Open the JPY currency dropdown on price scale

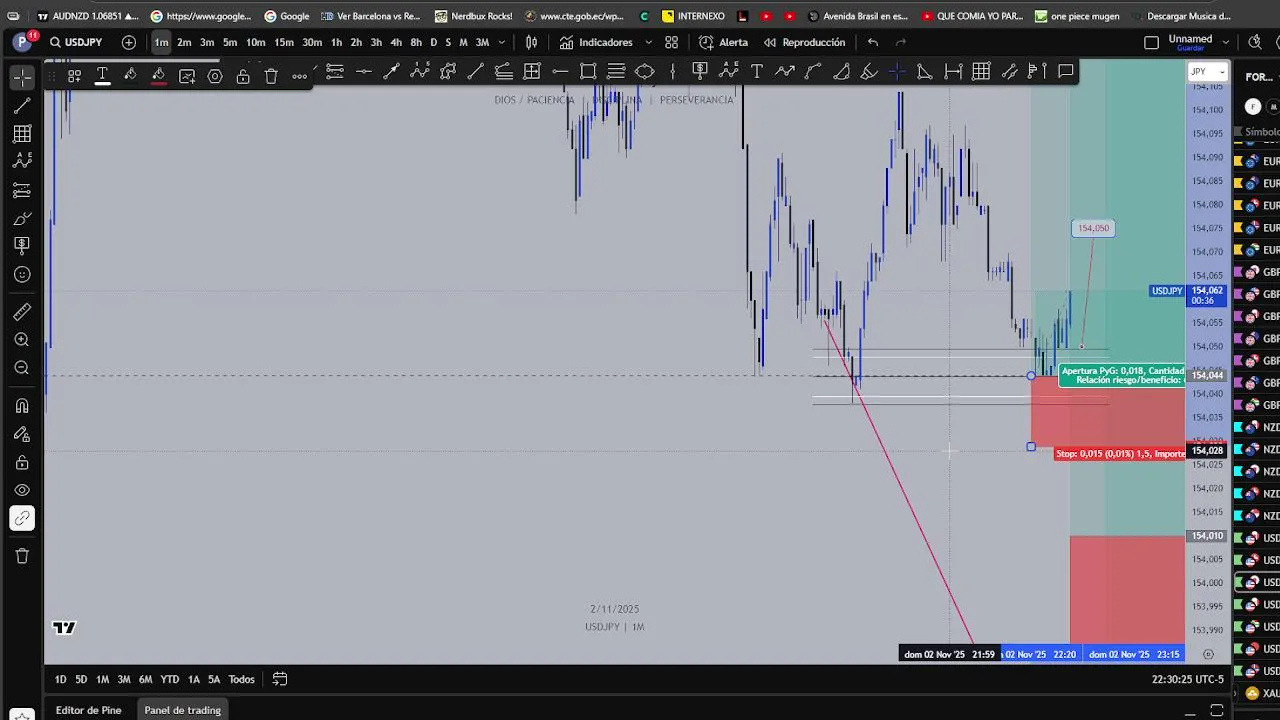[x=1207, y=72]
